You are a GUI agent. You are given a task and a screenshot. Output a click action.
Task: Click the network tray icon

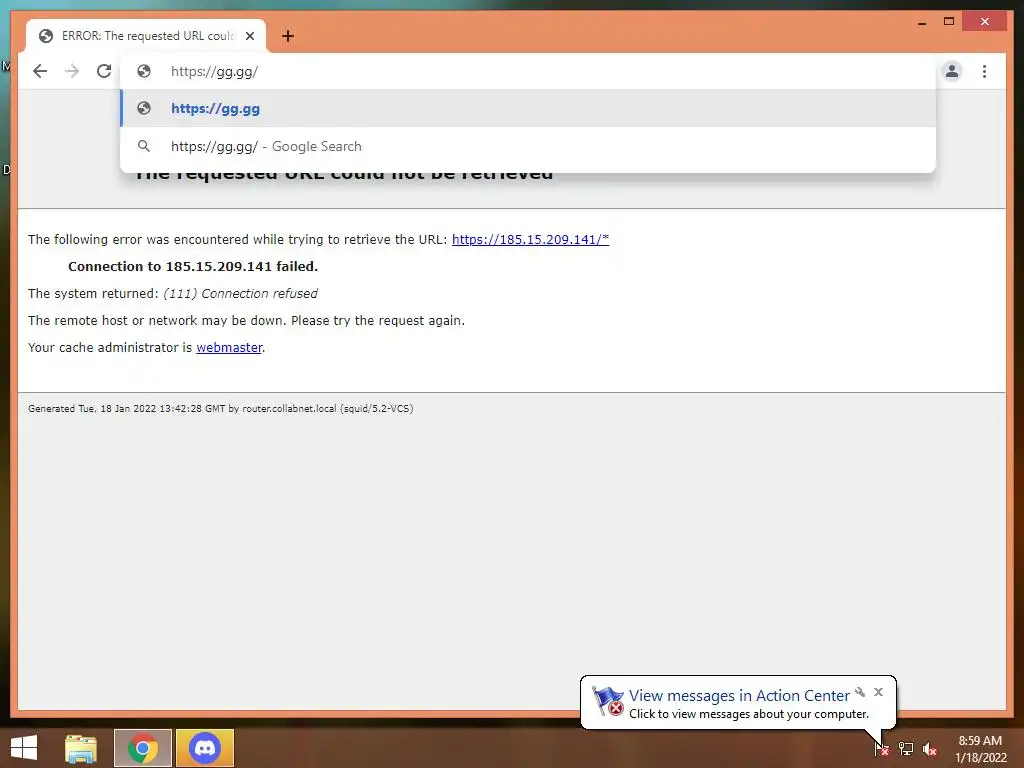coord(906,748)
